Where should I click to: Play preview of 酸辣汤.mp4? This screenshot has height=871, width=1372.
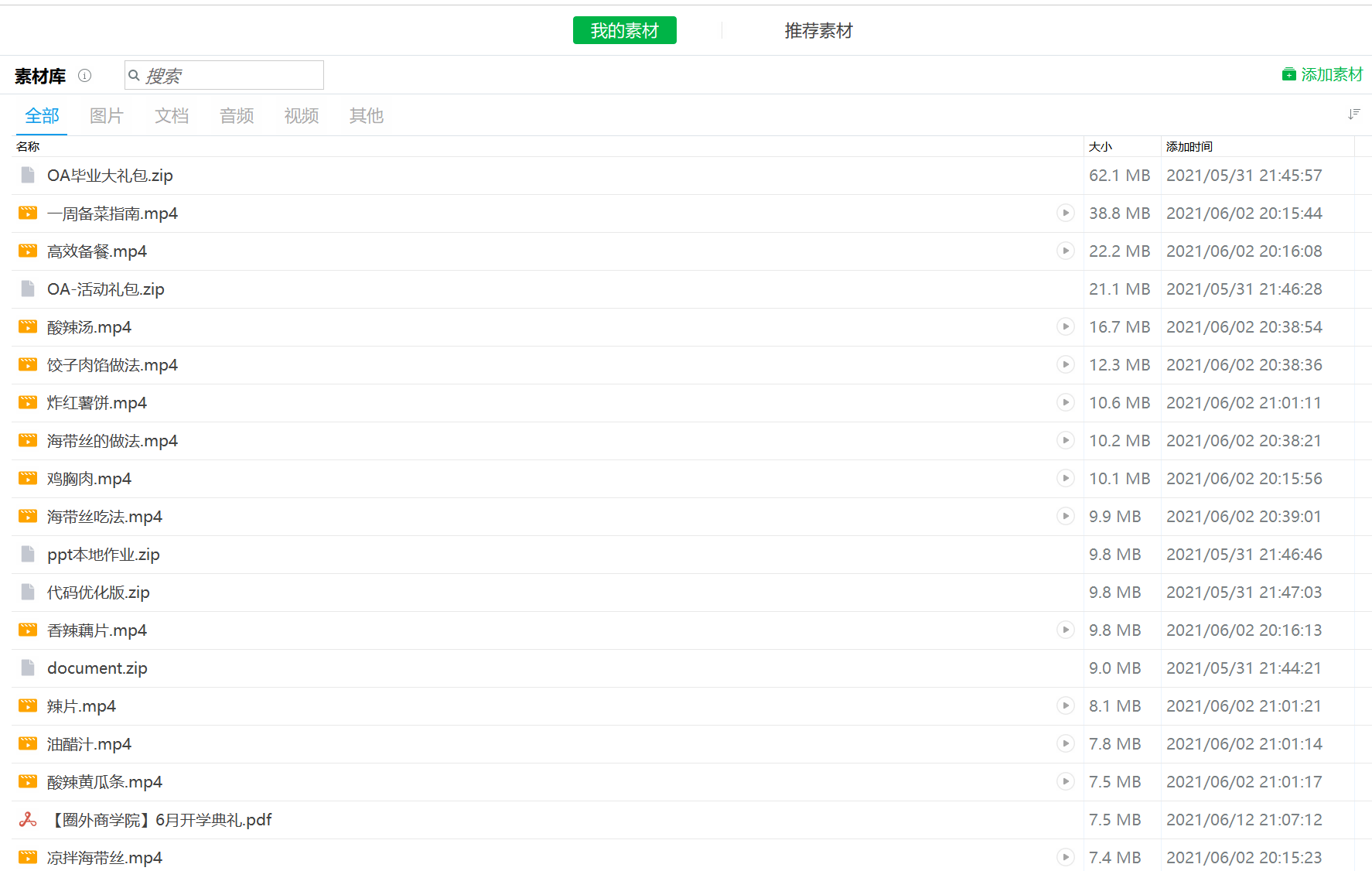pos(1065,327)
